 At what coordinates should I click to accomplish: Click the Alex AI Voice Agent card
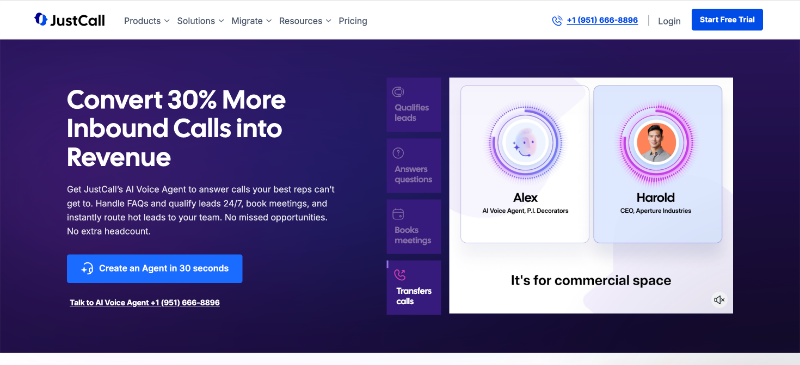[525, 164]
